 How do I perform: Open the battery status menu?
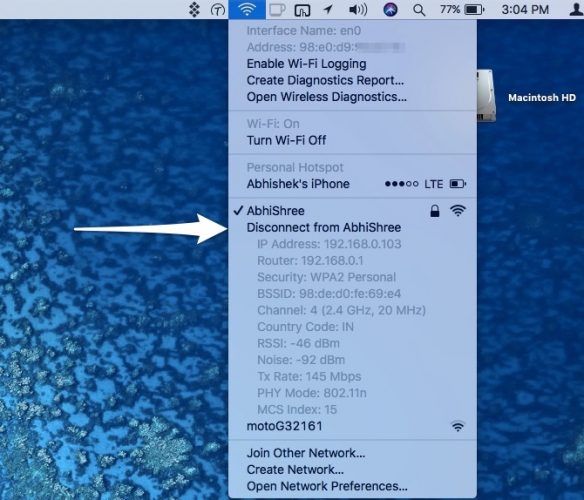pyautogui.click(x=462, y=10)
